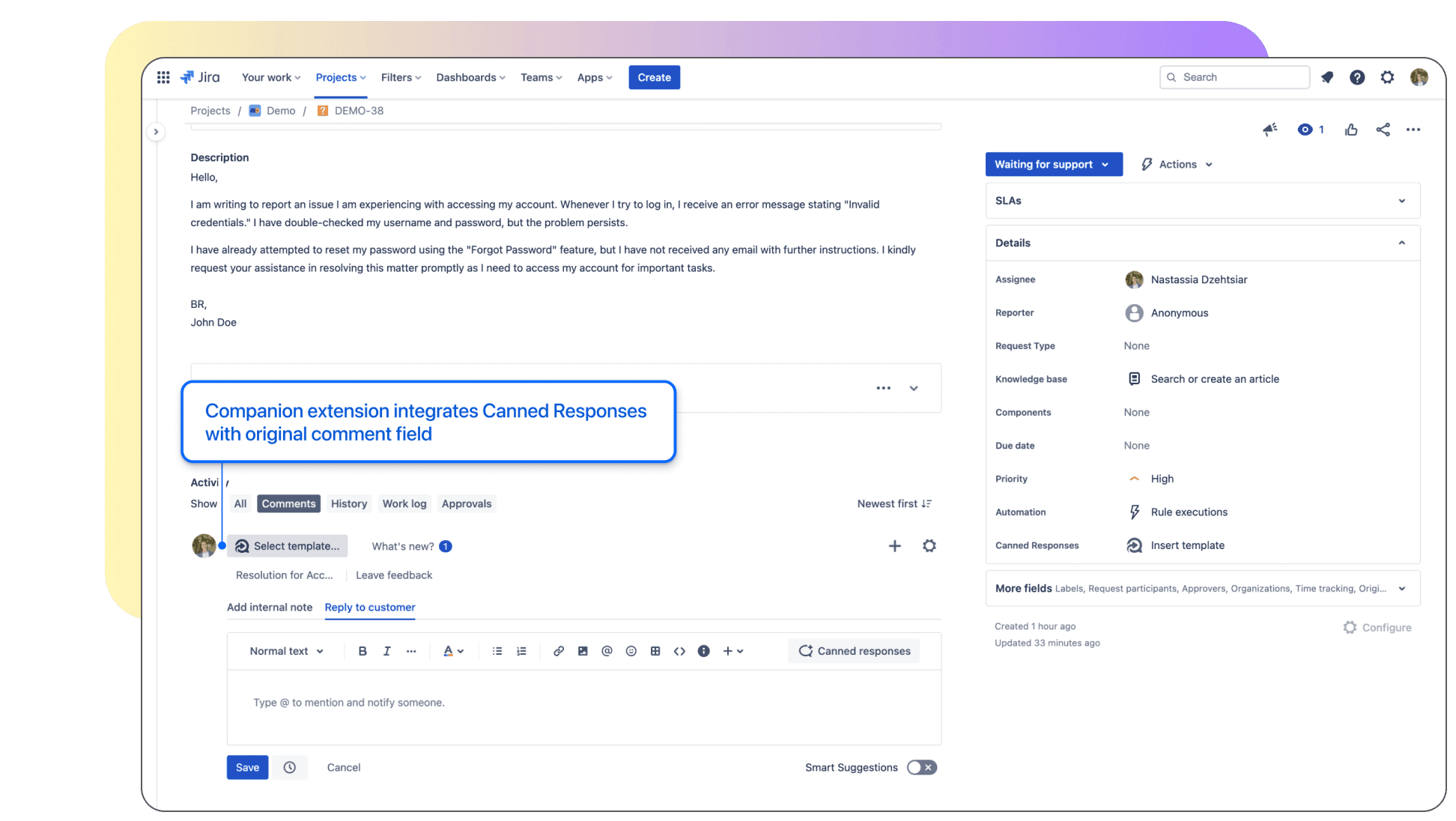Image resolution: width=1456 pixels, height=821 pixels.
Task: Insert a link in the comment editor
Action: (x=559, y=651)
